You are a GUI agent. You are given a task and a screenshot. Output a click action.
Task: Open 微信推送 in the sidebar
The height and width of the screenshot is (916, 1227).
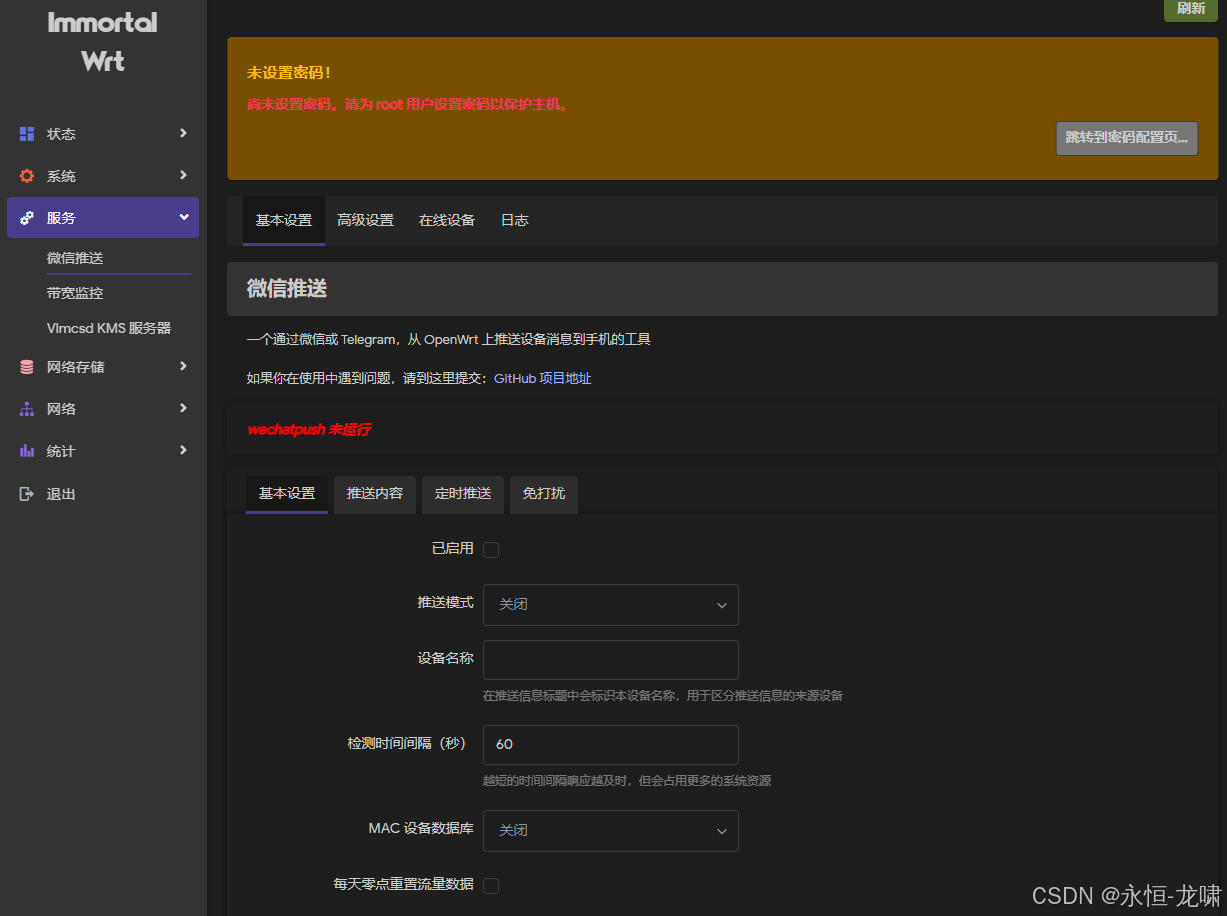[x=75, y=258]
